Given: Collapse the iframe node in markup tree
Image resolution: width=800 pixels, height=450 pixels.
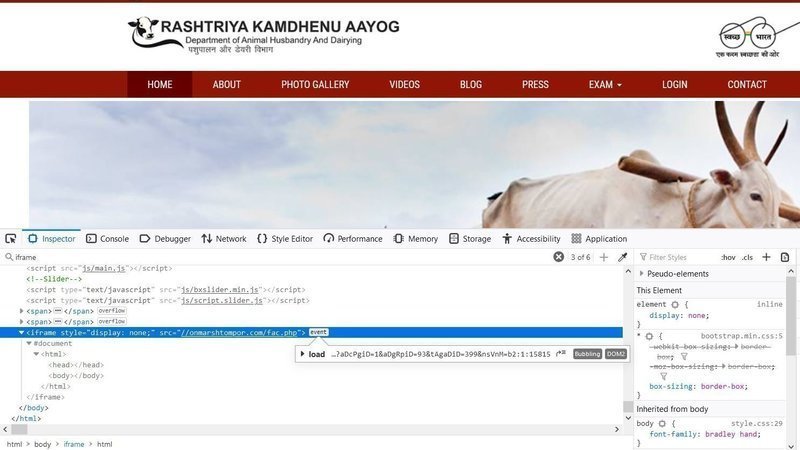Looking at the screenshot, I should [21, 332].
